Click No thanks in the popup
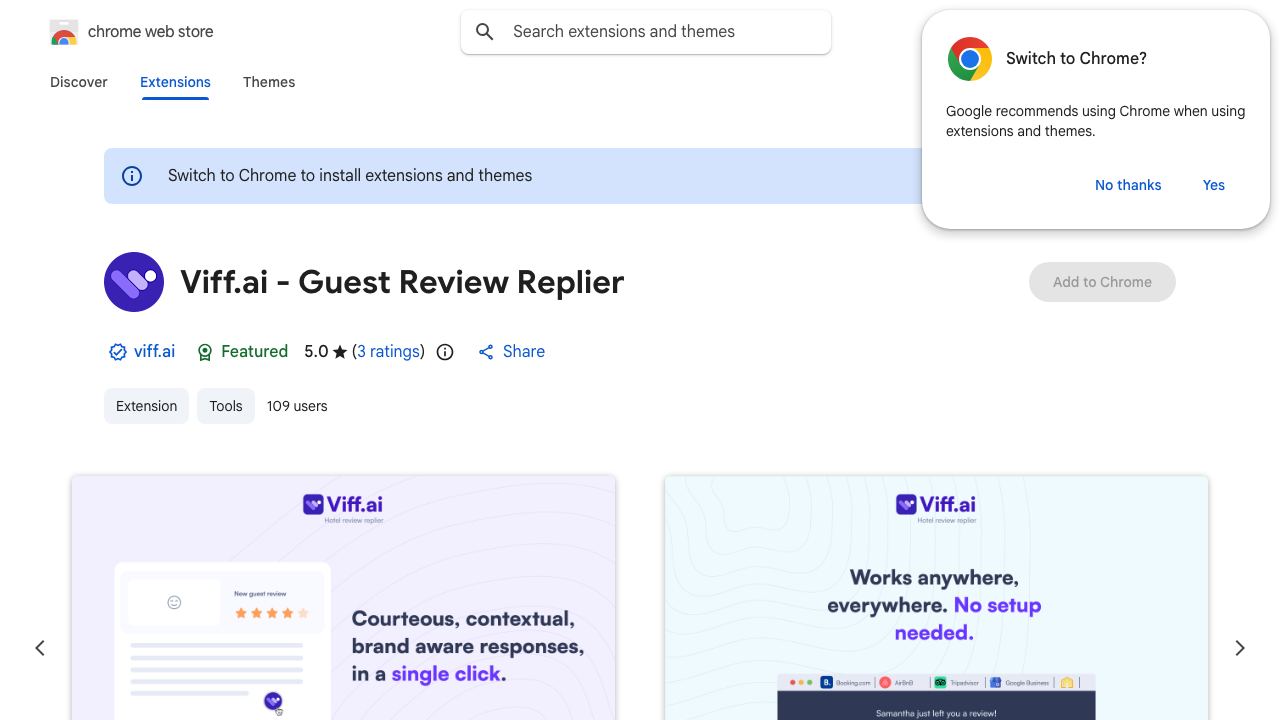This screenshot has height=720, width=1280. pyautogui.click(x=1128, y=185)
